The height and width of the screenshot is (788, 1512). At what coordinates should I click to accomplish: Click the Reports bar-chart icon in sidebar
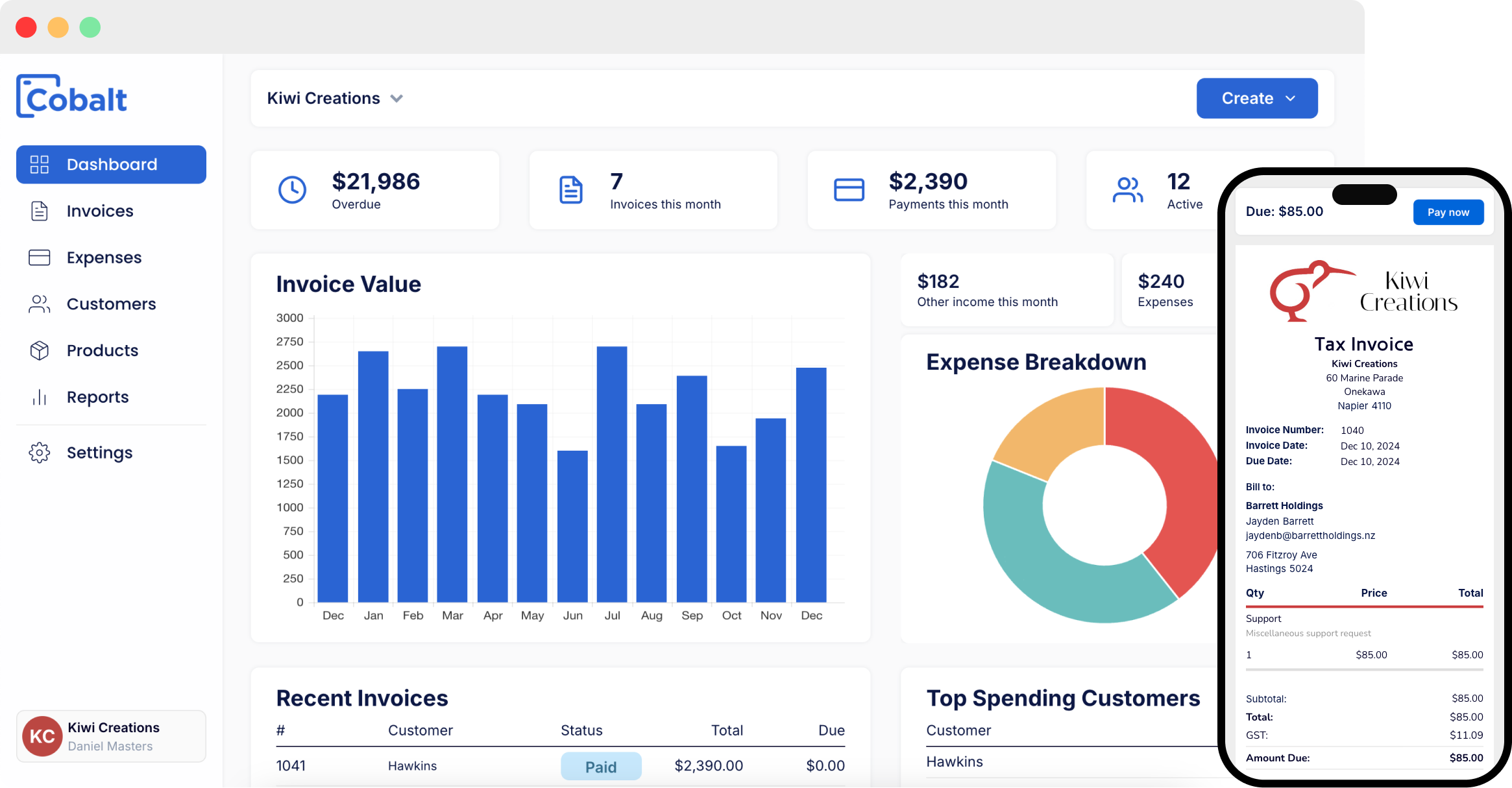click(x=40, y=397)
